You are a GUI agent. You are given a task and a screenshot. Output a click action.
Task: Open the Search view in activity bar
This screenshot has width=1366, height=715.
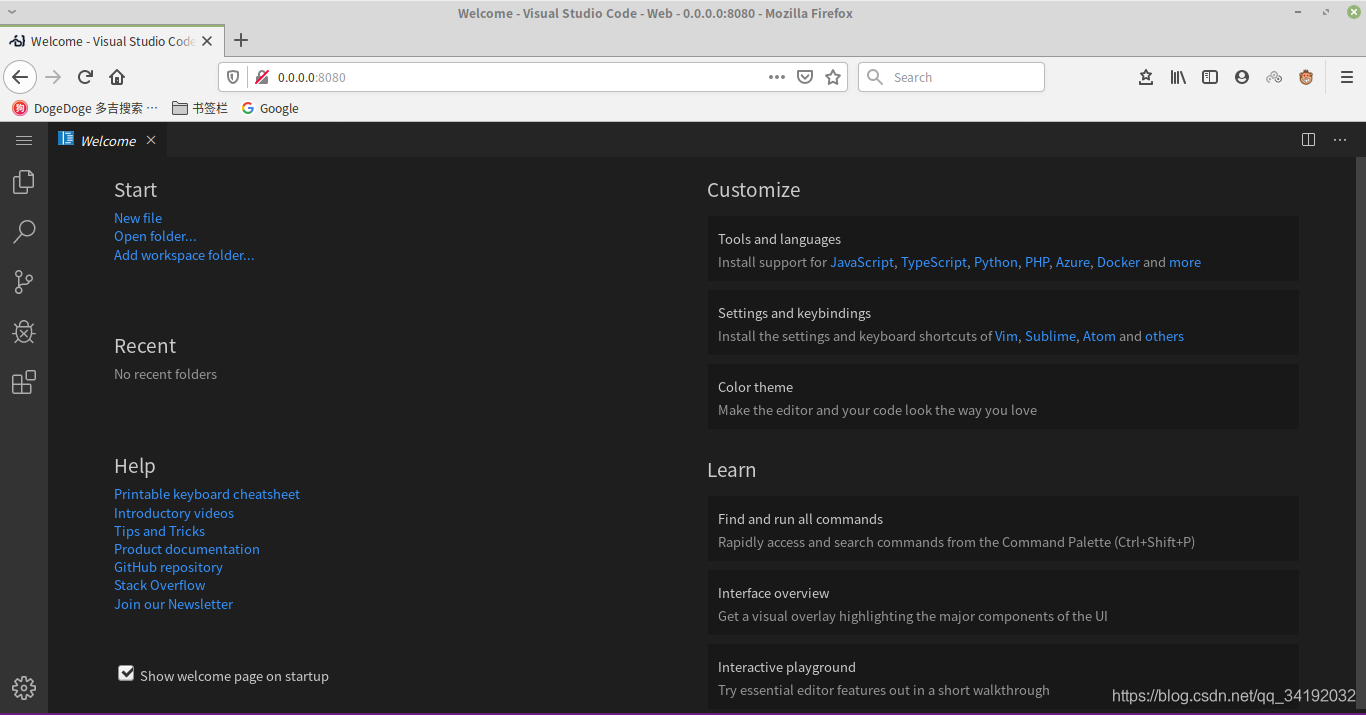coord(24,232)
